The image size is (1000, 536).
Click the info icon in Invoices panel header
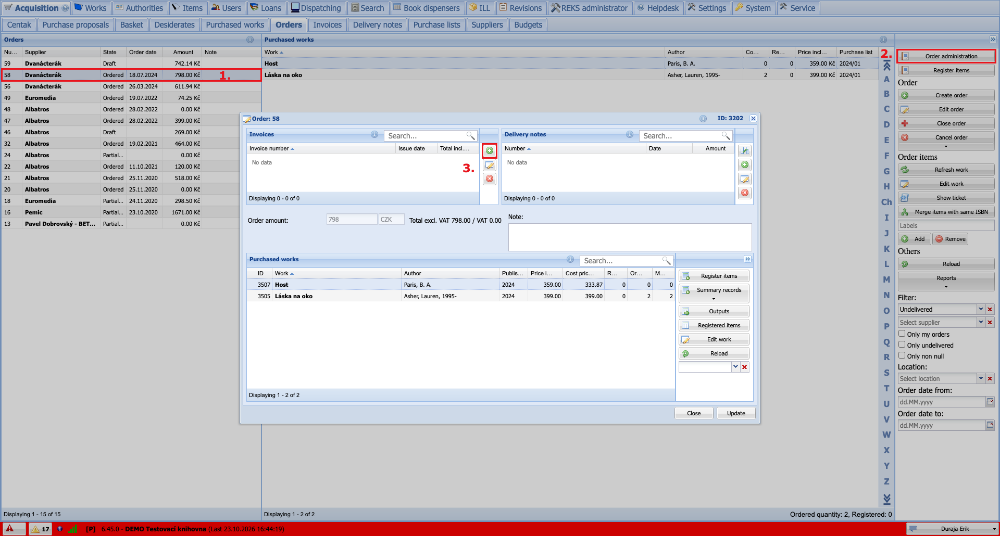click(x=375, y=135)
